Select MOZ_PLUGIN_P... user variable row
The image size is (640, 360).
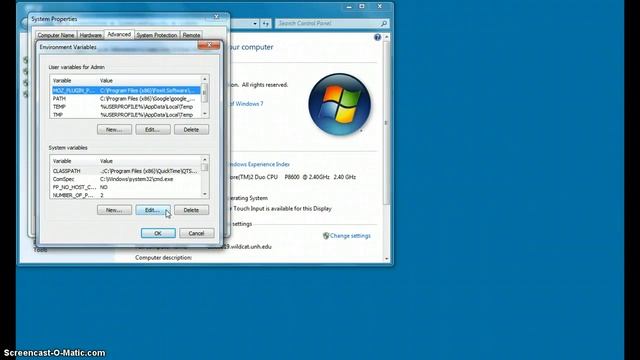(126, 90)
